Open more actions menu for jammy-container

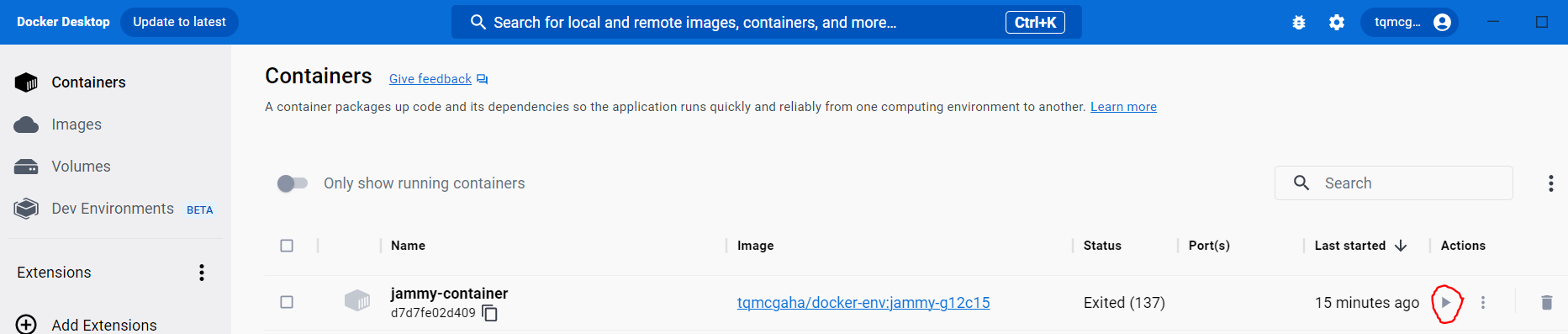point(1483,303)
